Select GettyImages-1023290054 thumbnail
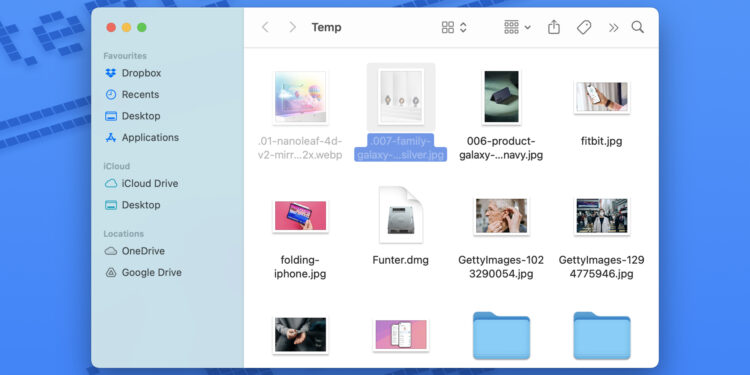The height and width of the screenshot is (375, 750). (501, 216)
